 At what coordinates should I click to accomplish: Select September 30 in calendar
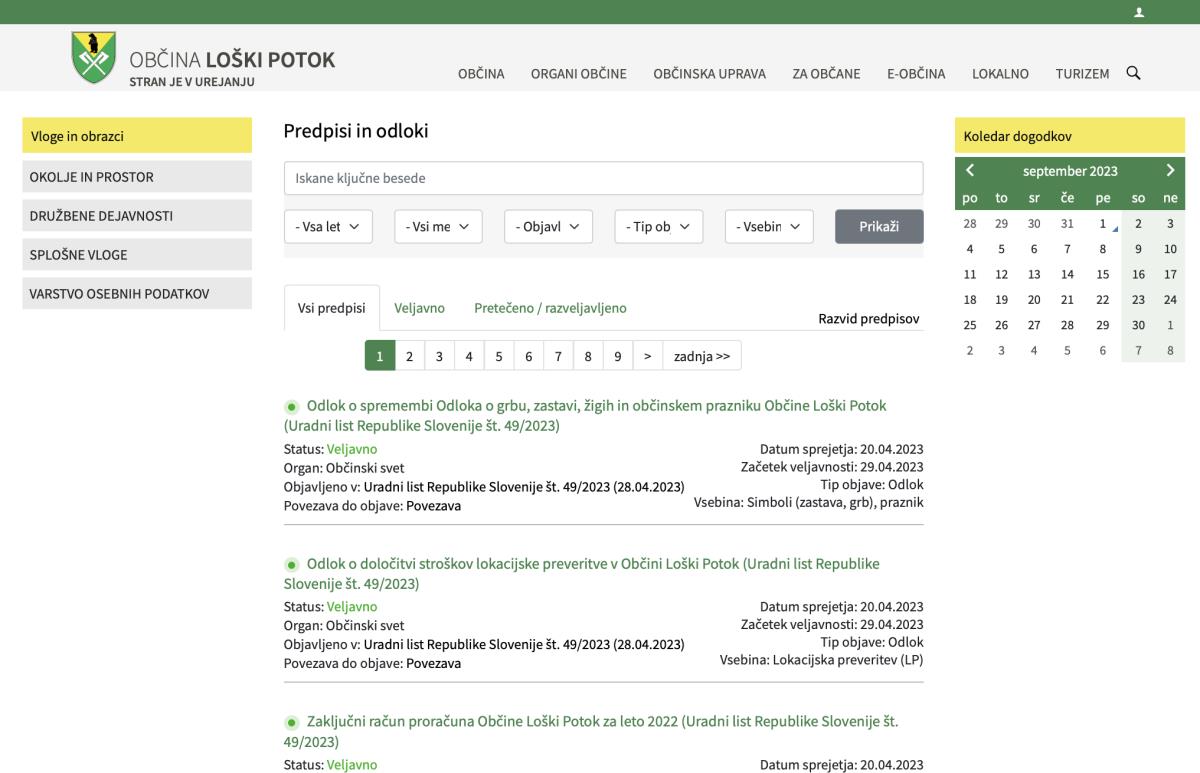tap(1138, 325)
